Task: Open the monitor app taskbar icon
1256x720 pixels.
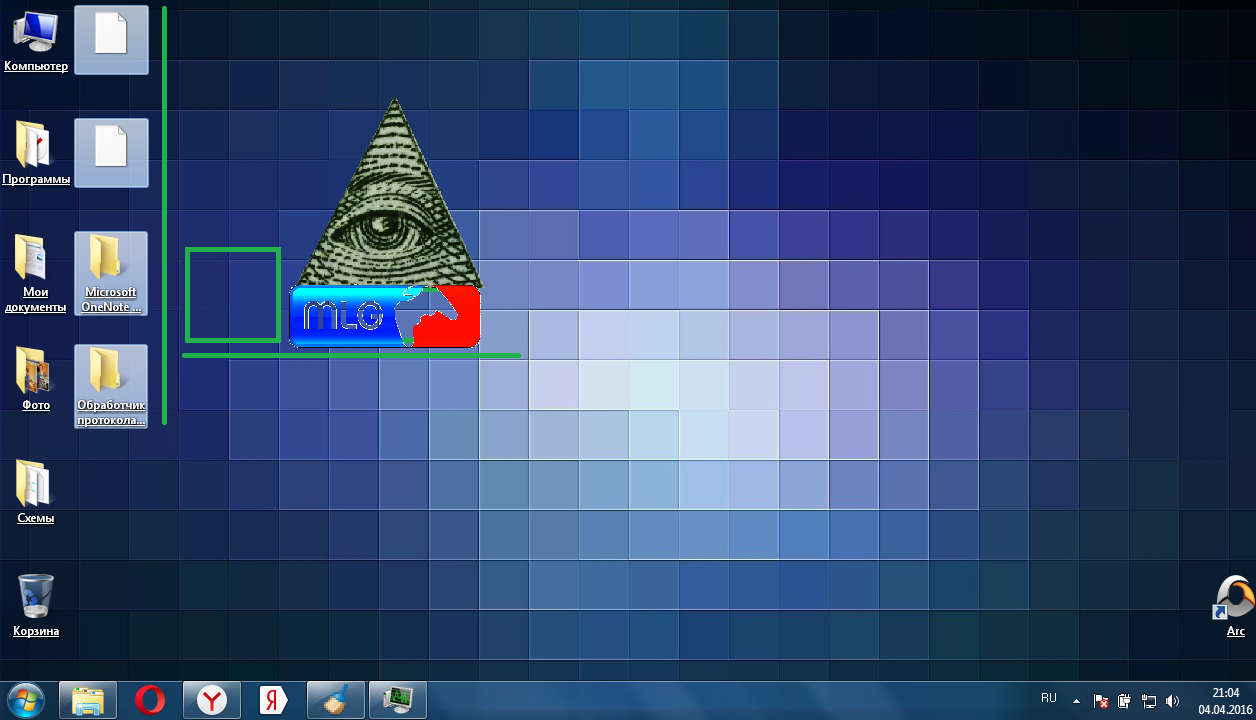Action: point(398,700)
